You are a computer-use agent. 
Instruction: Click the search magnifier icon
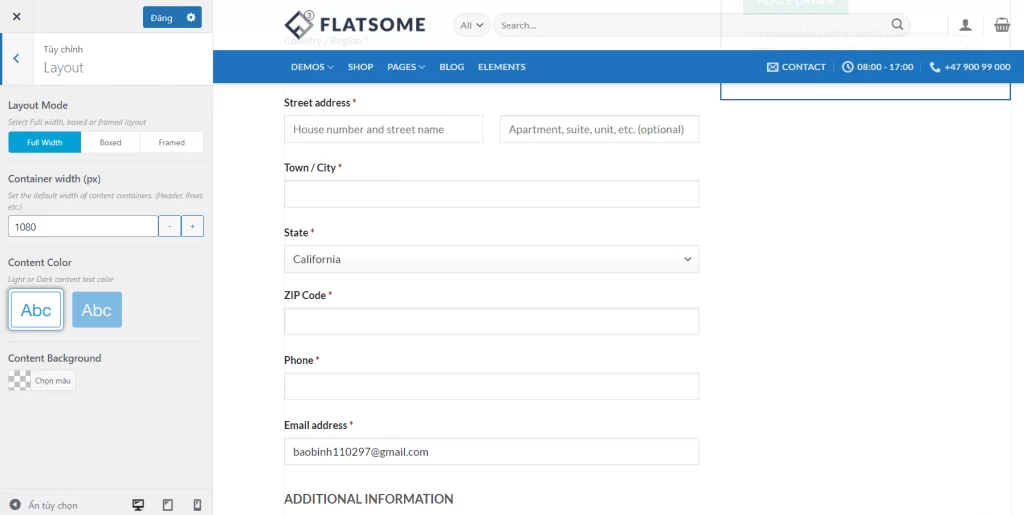897,25
